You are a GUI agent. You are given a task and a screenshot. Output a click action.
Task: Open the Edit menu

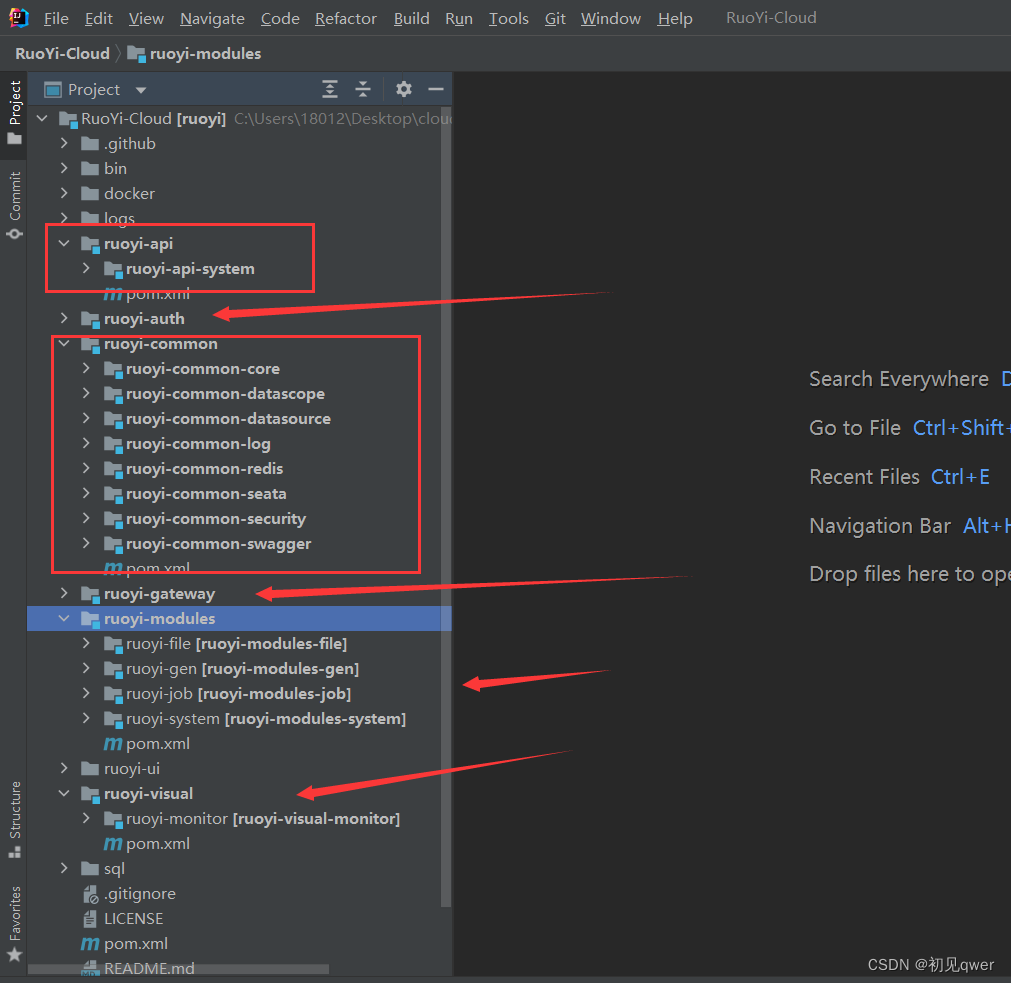99,19
